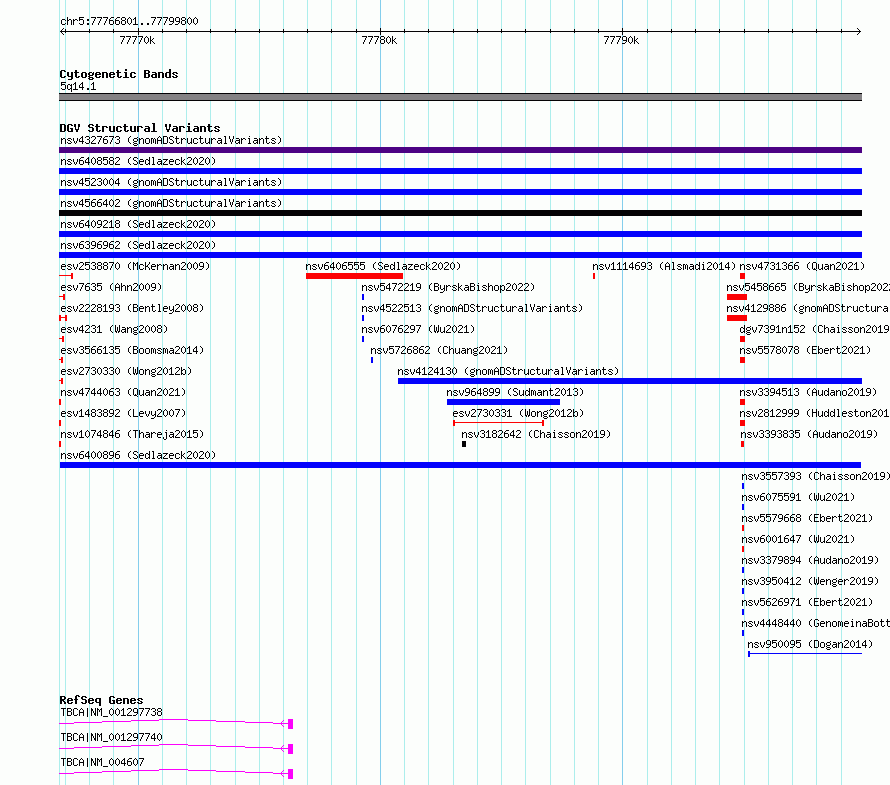Click the blue nsv964899 Sudmant2013 bar

[x=503, y=402]
